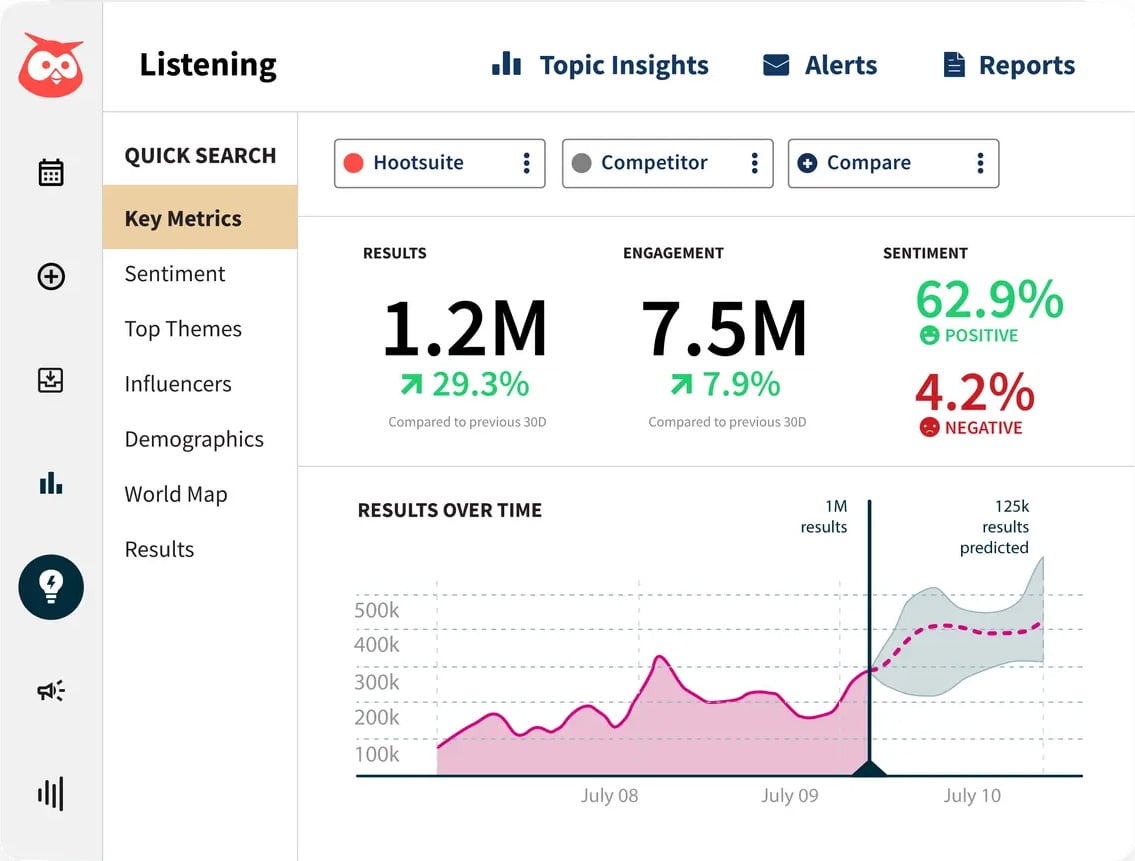Click the 7.9% engagement change value
The image size is (1135, 861).
click(742, 384)
